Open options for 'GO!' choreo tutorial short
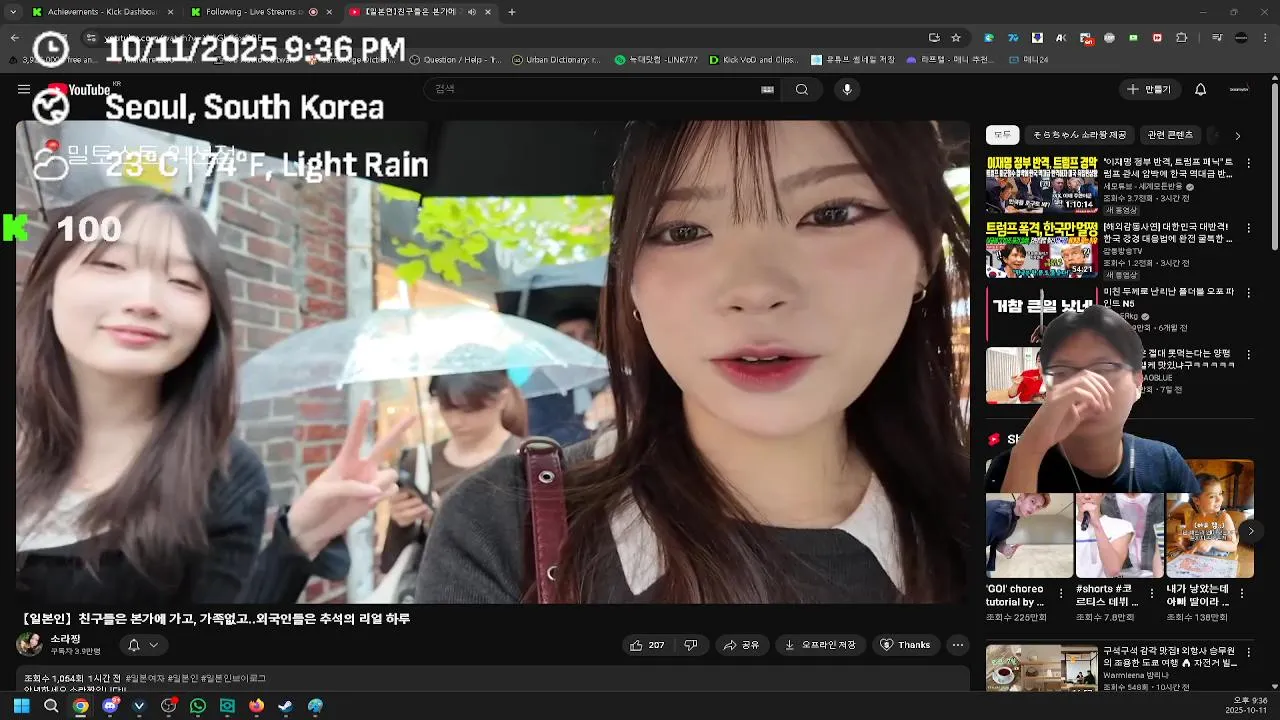The width and height of the screenshot is (1280, 720). (x=1063, y=592)
